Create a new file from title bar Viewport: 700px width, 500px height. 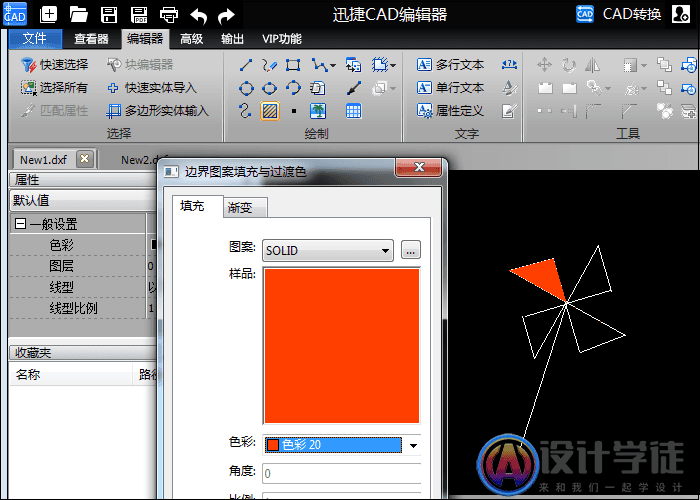(48, 14)
